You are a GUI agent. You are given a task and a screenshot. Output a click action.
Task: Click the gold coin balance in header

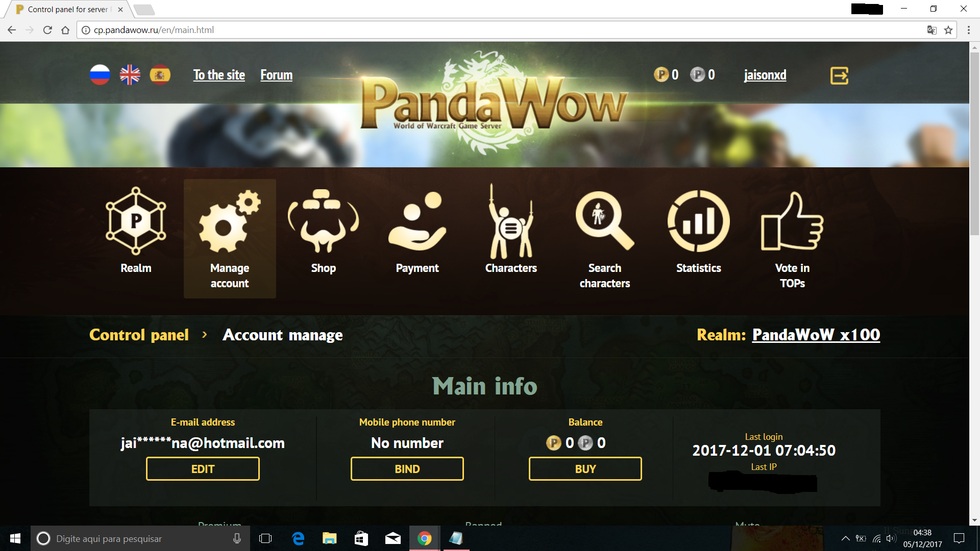point(666,75)
